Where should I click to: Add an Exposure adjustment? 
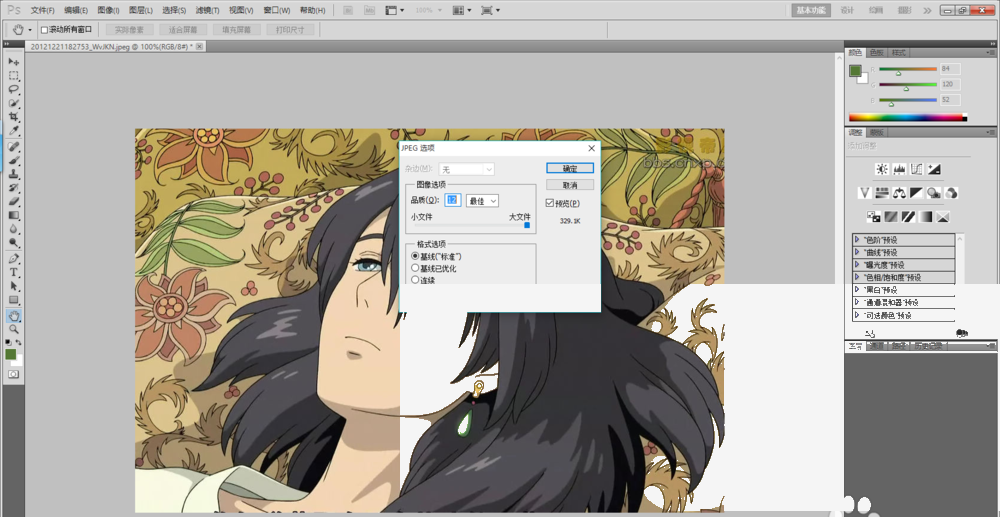934,169
